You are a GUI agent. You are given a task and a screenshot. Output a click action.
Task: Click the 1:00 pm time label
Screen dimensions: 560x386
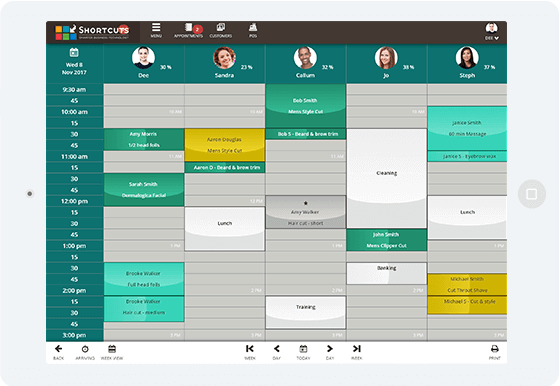[74, 246]
